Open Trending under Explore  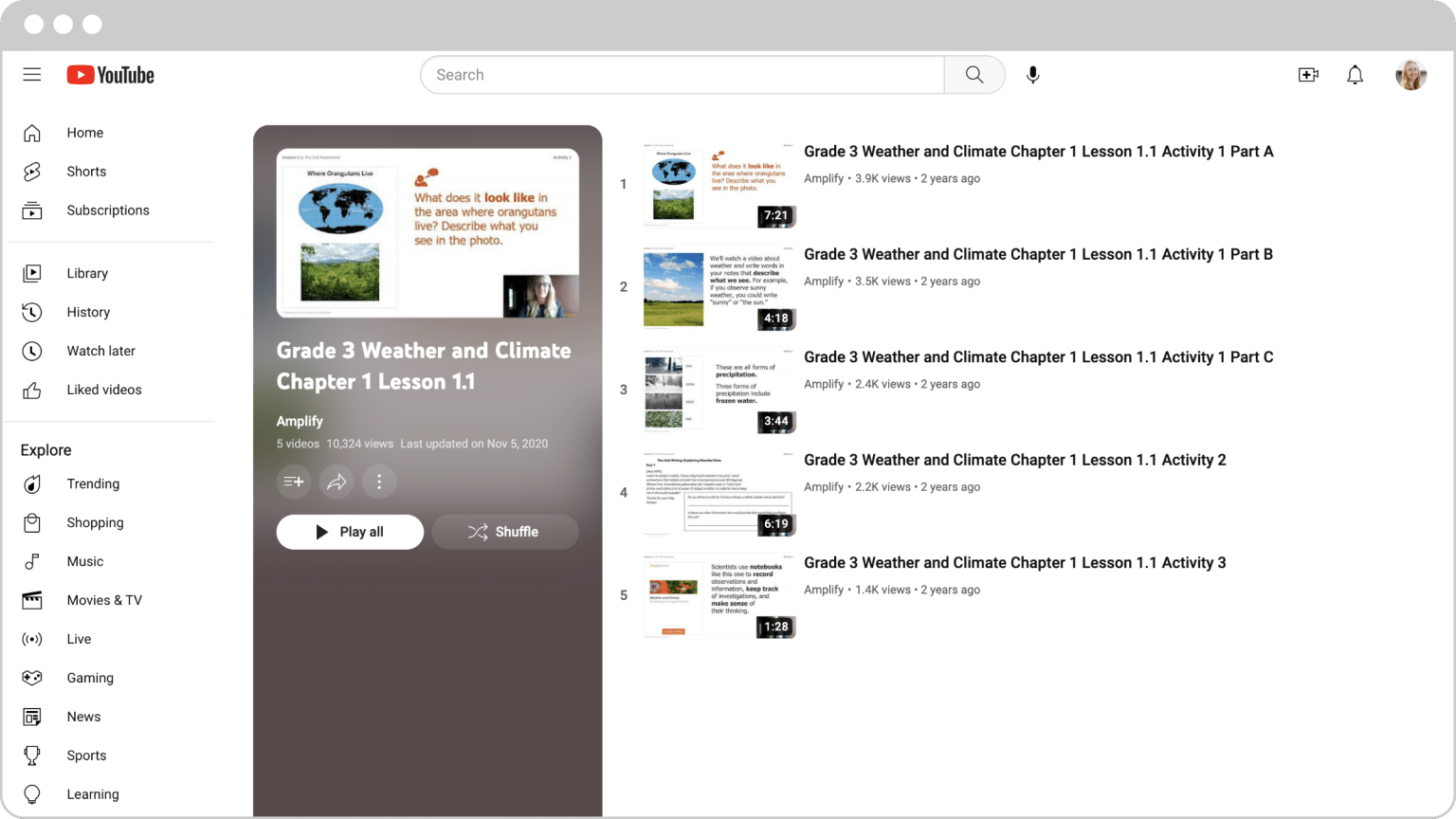click(x=93, y=483)
